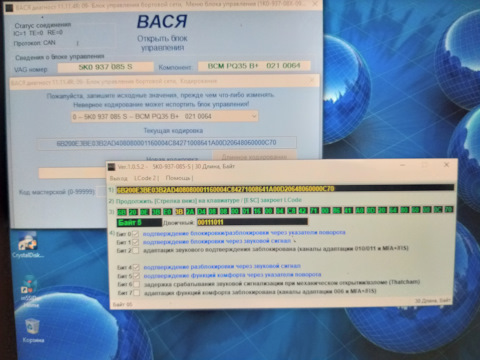
Task: Click the Длинное кодирование button
Action: [x=254, y=156]
